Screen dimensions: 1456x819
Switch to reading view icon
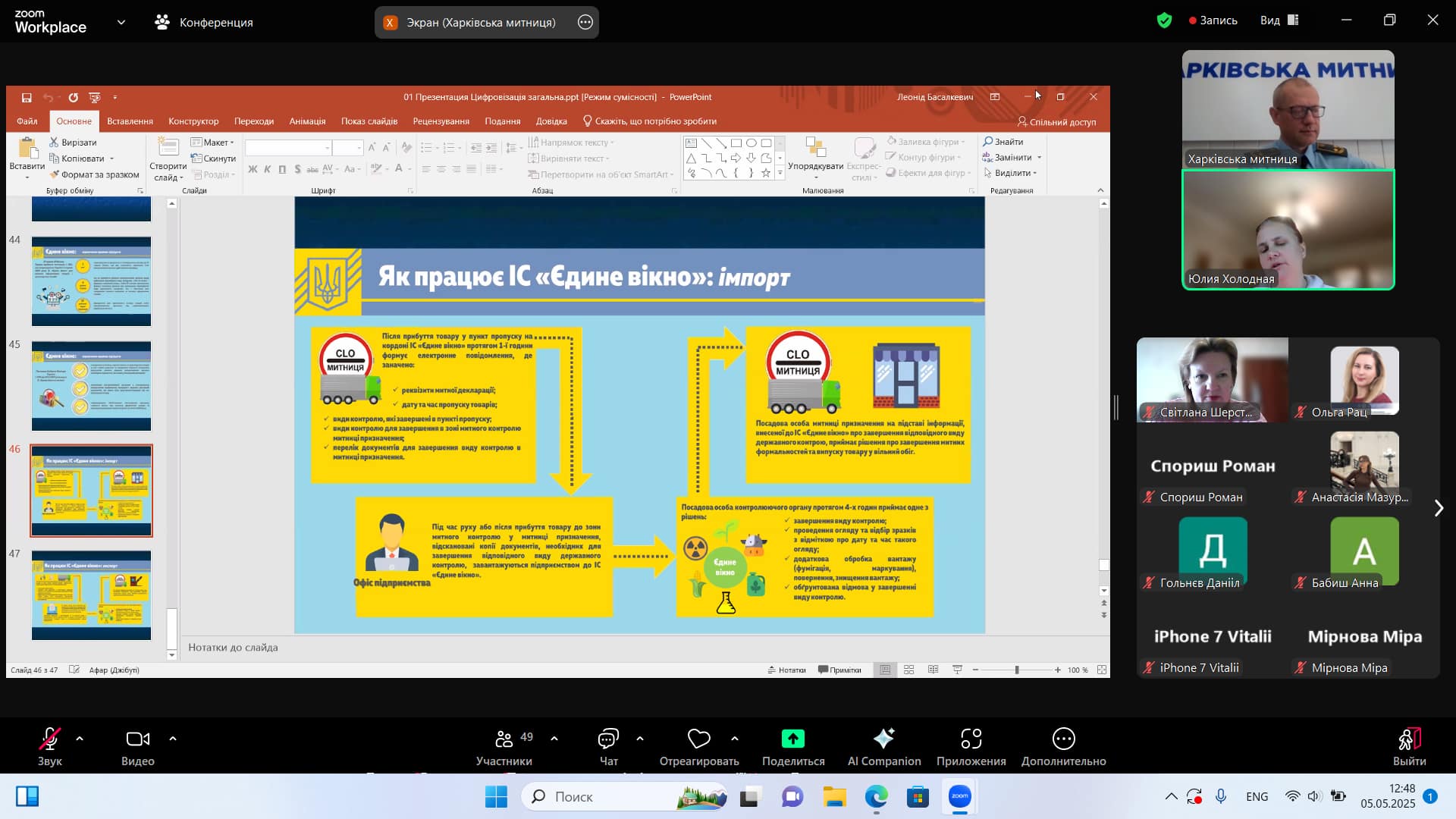(x=933, y=670)
